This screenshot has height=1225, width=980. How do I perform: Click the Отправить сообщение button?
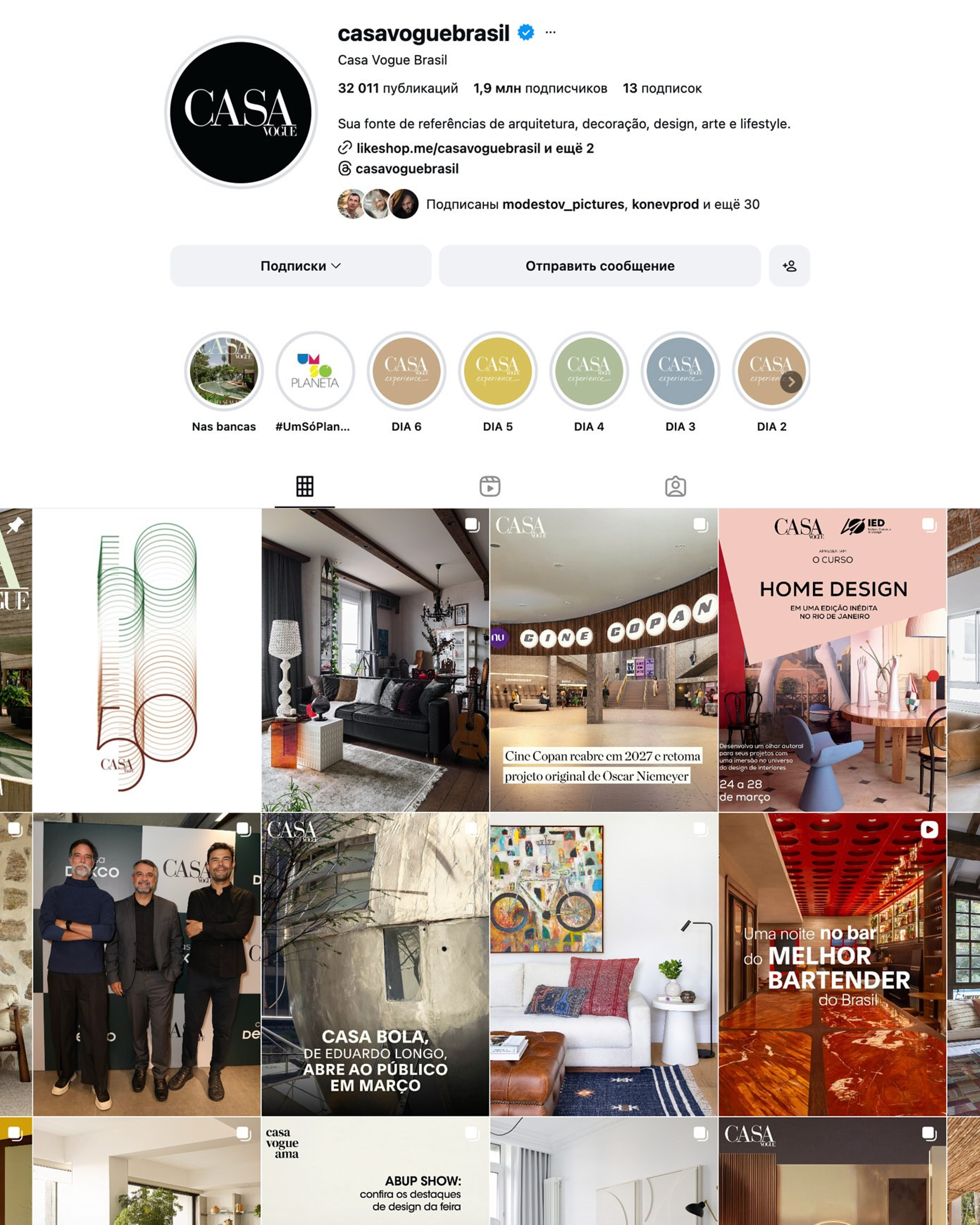point(600,266)
